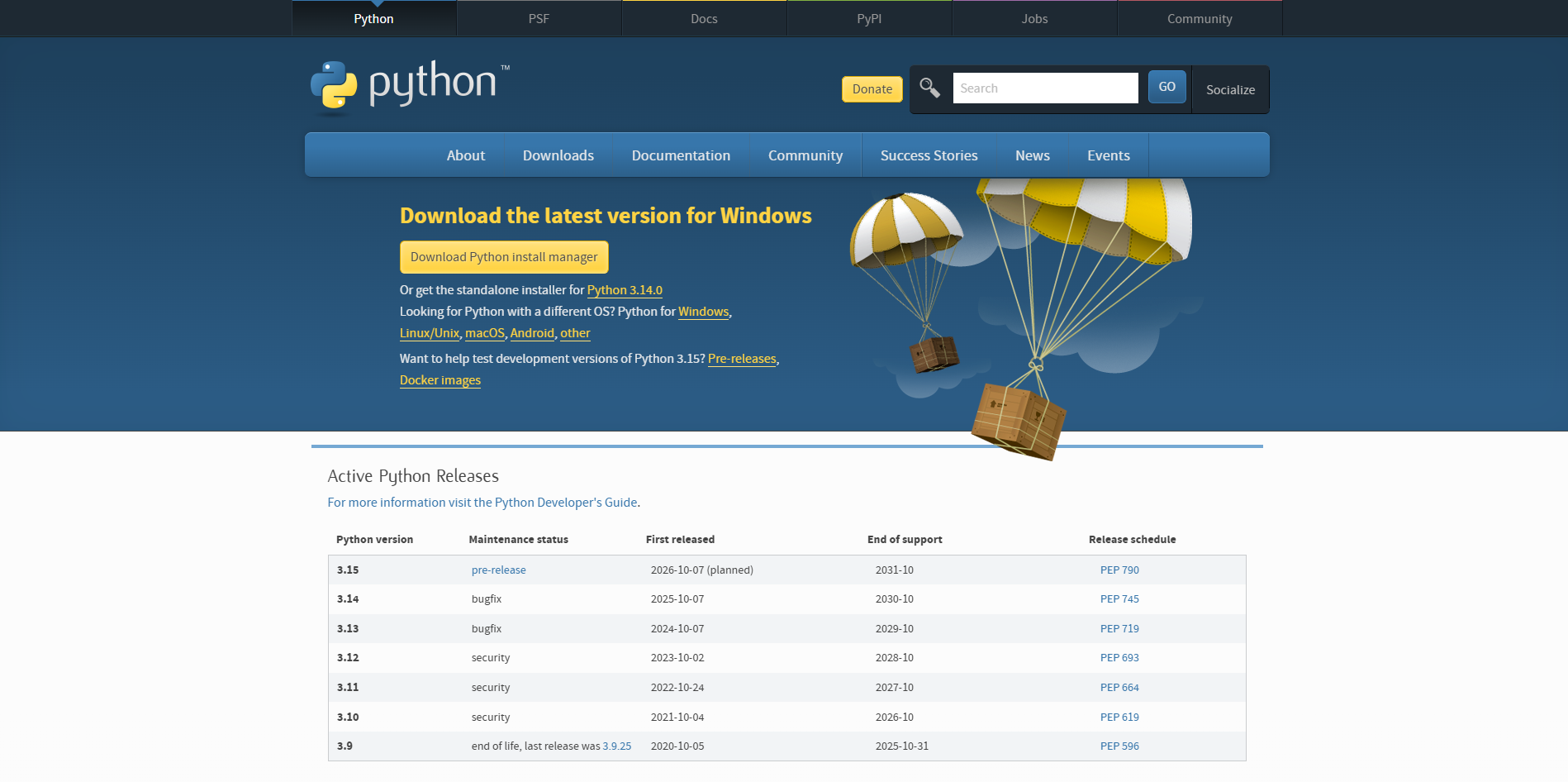The height and width of the screenshot is (782, 1568).
Task: Click inside the Search input field
Action: click(x=1044, y=88)
